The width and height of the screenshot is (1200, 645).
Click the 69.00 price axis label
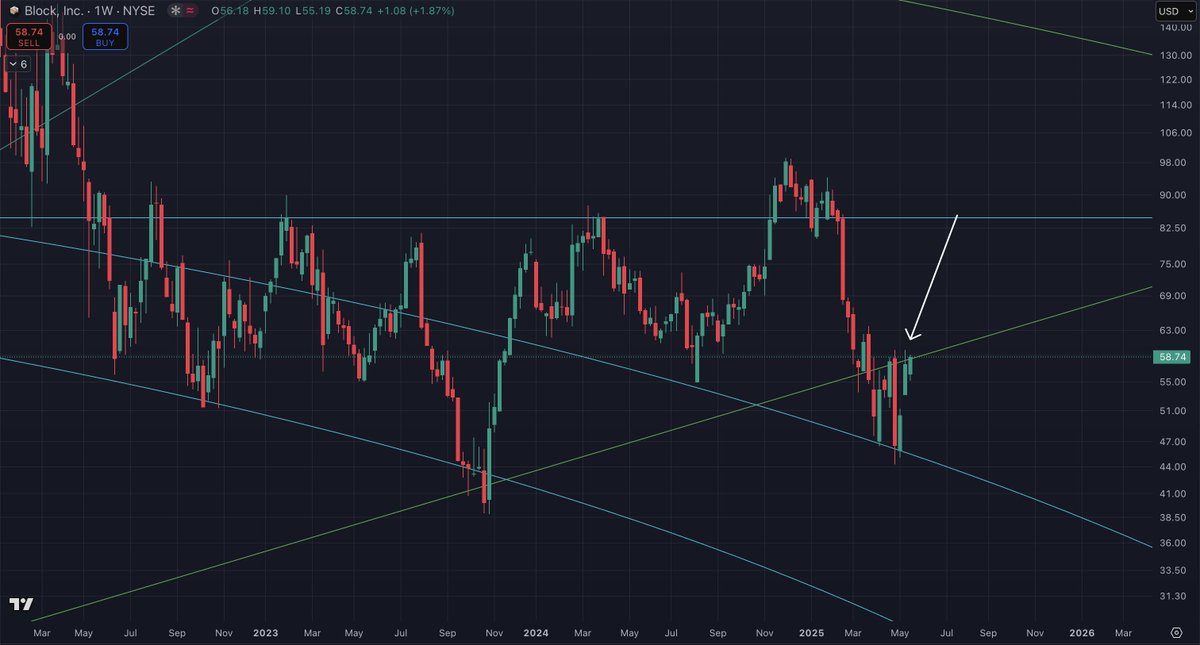tap(1175, 297)
